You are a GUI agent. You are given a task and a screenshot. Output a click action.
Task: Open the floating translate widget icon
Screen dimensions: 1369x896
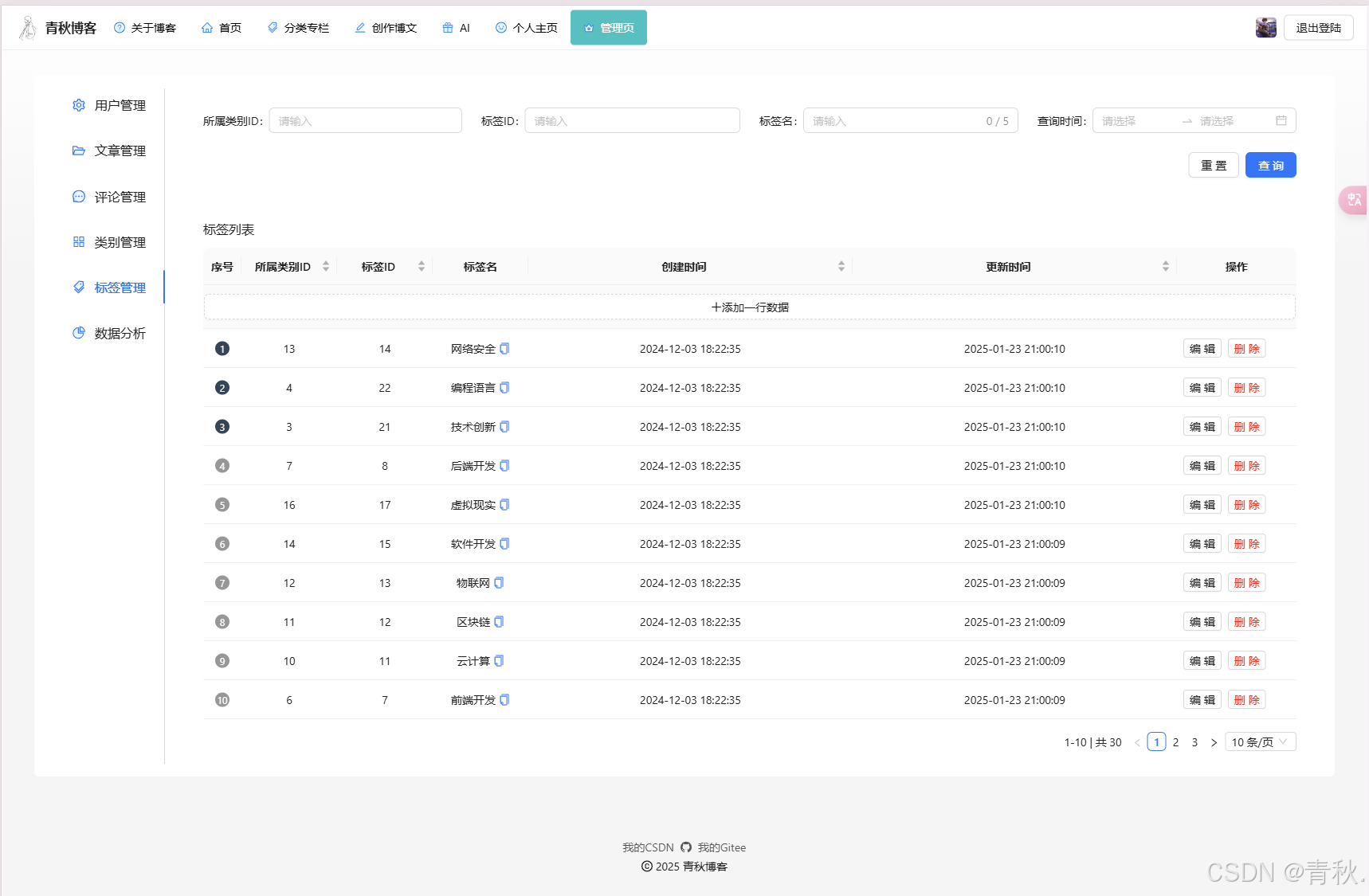click(x=1354, y=200)
